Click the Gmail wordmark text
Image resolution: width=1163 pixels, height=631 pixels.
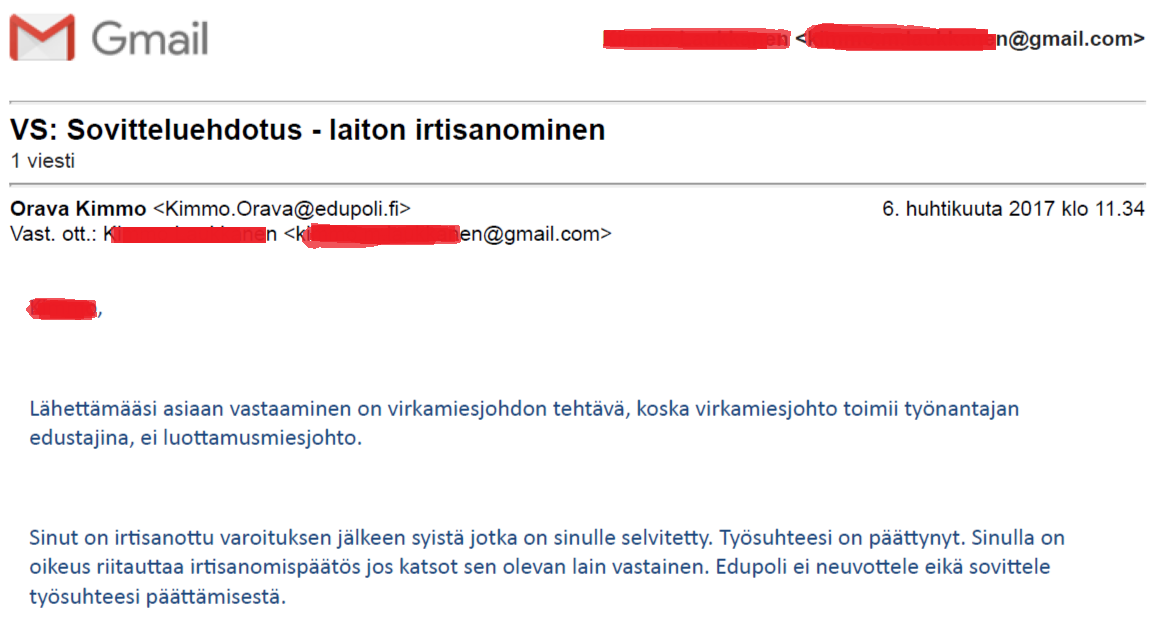[x=150, y=39]
